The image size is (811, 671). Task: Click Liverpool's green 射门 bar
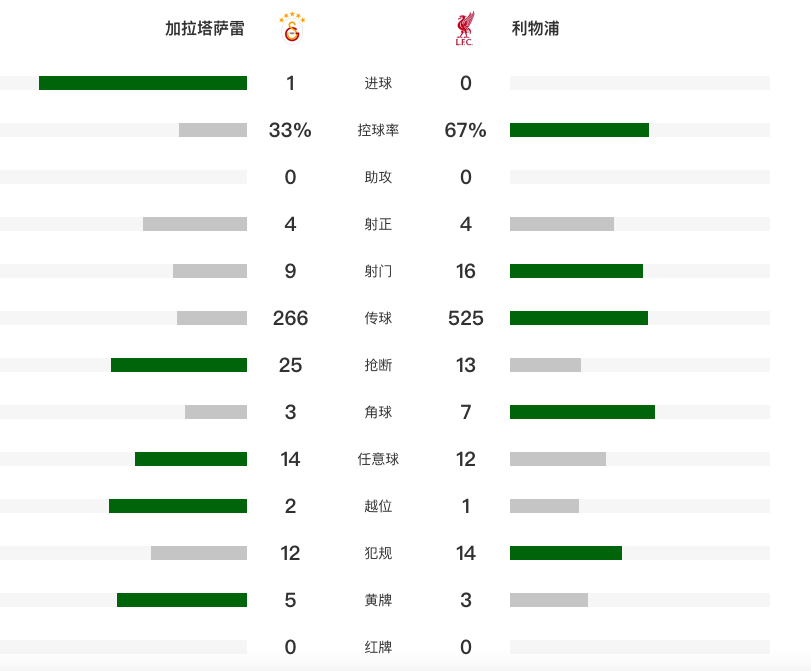click(x=576, y=271)
